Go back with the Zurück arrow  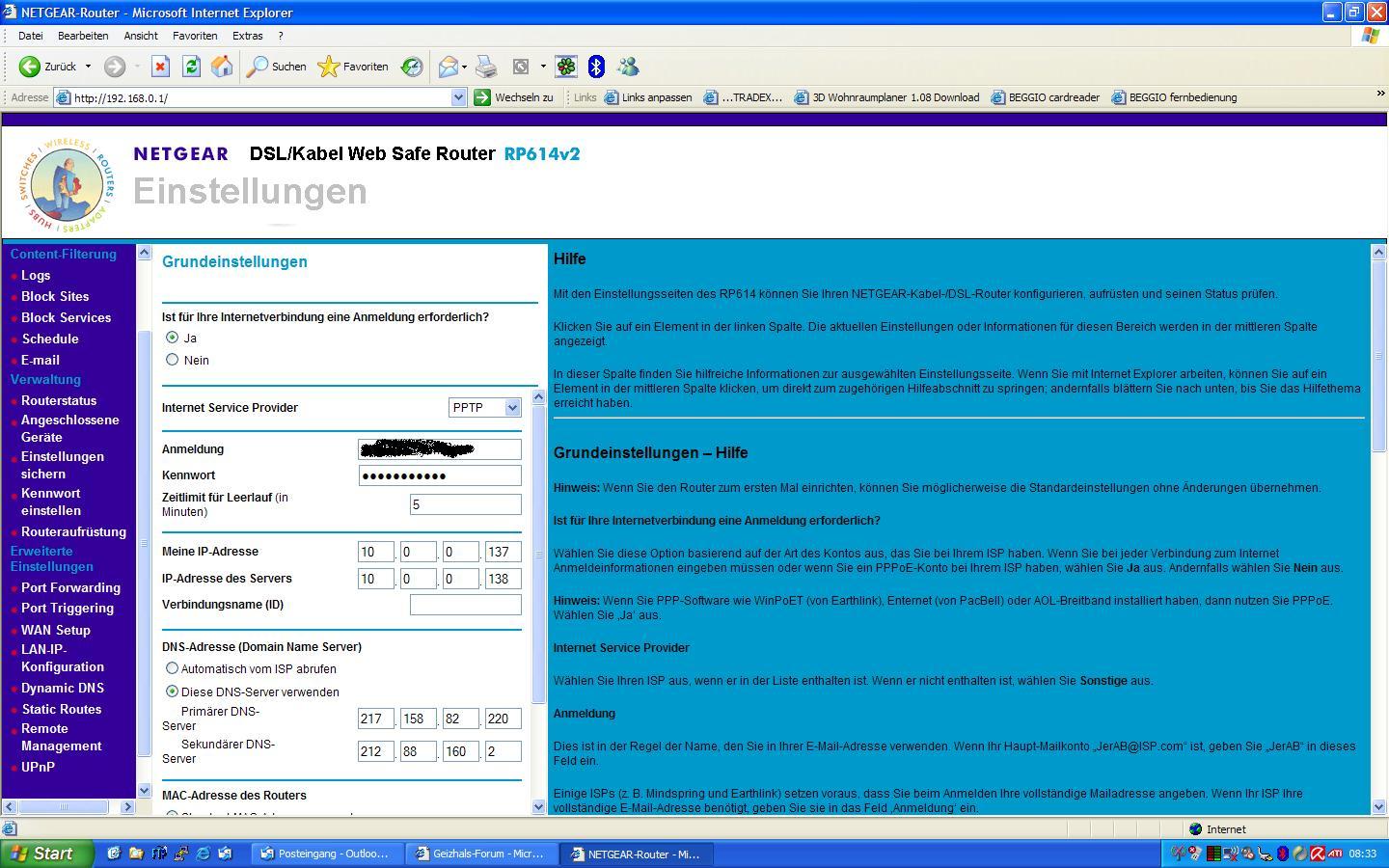[x=48, y=67]
